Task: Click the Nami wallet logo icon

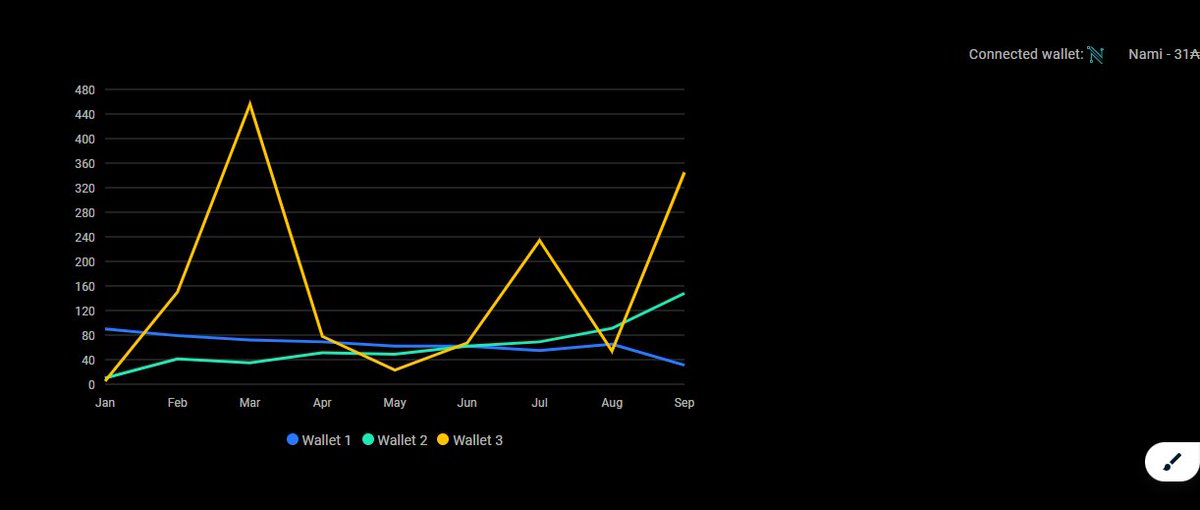Action: coord(1096,55)
